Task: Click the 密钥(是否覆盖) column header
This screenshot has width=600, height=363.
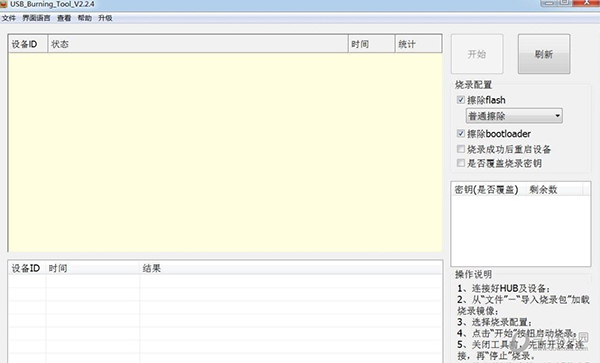Action: (489, 189)
